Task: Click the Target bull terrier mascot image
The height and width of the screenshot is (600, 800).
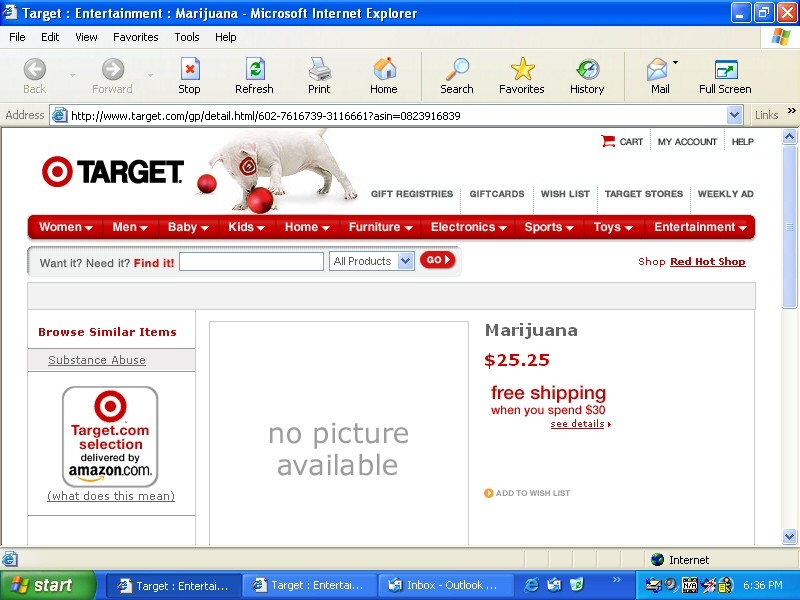Action: tap(276, 171)
